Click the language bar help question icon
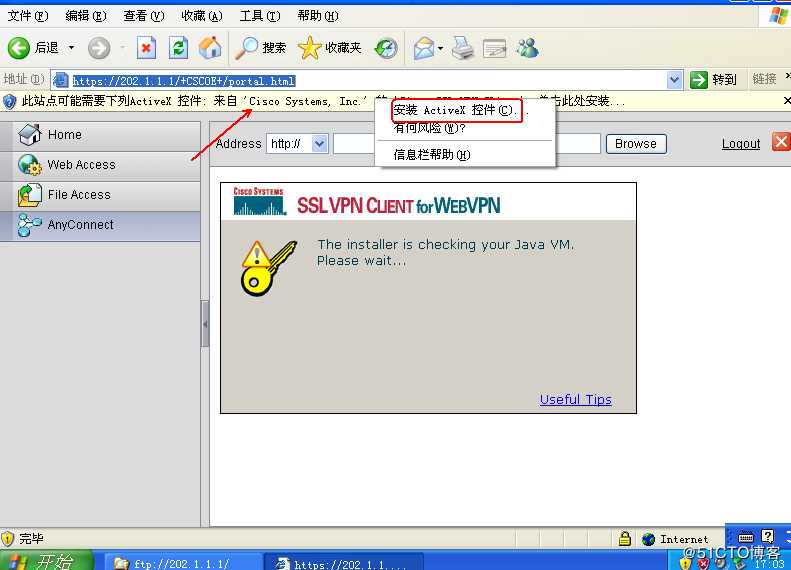 click(x=767, y=536)
